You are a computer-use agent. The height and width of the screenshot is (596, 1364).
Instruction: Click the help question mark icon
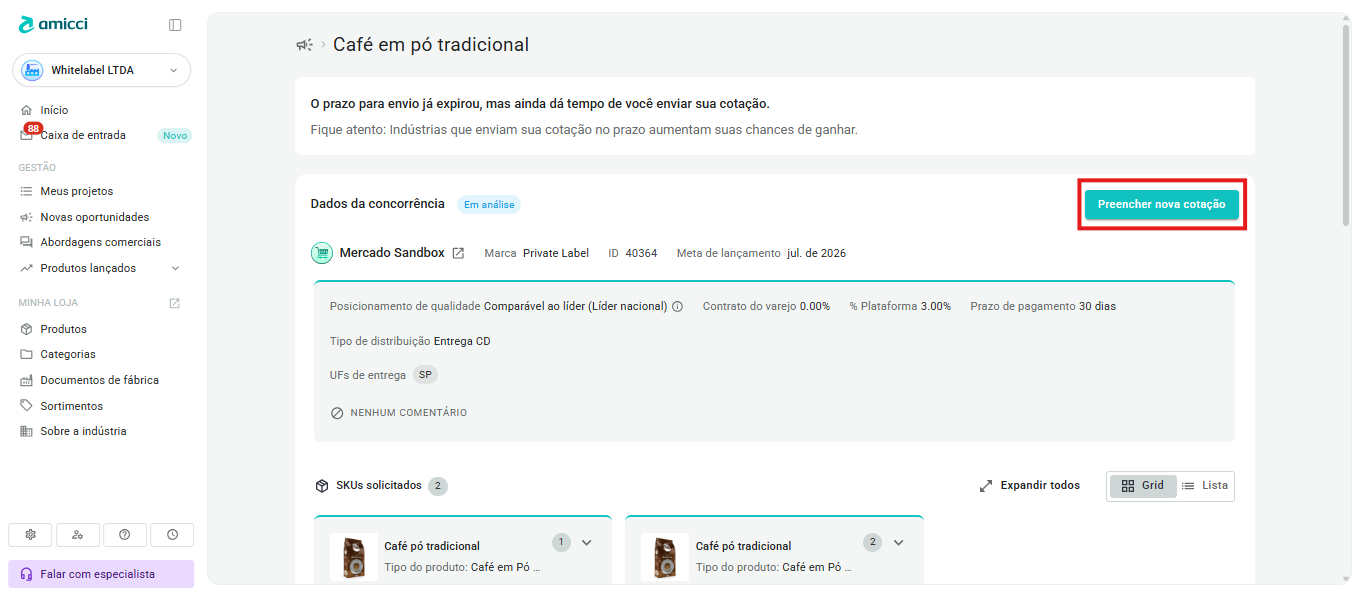(125, 535)
